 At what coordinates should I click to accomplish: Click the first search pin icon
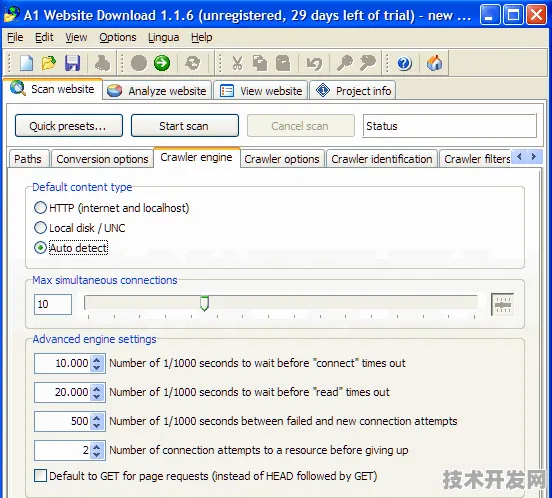pos(345,63)
